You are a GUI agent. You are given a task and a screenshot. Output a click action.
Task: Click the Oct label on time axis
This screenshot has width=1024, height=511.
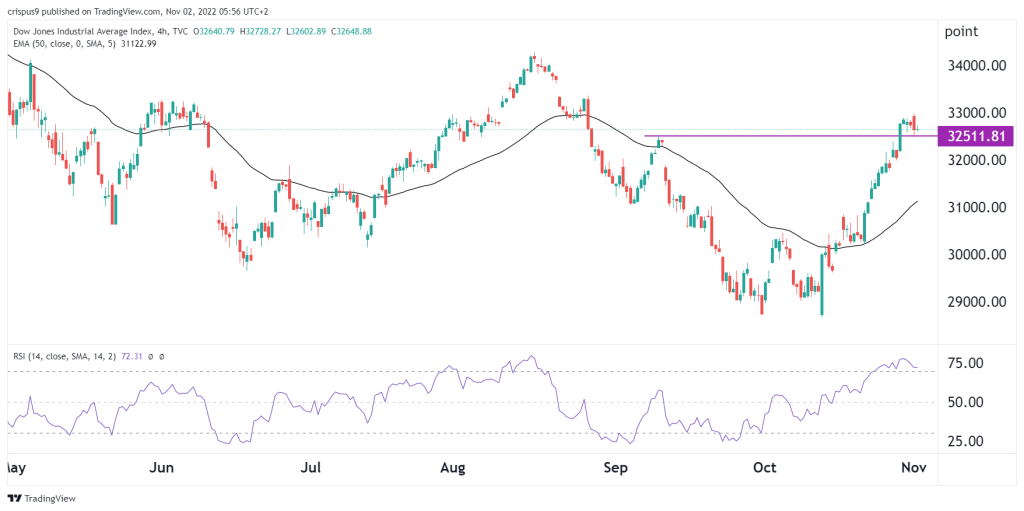[x=764, y=468]
